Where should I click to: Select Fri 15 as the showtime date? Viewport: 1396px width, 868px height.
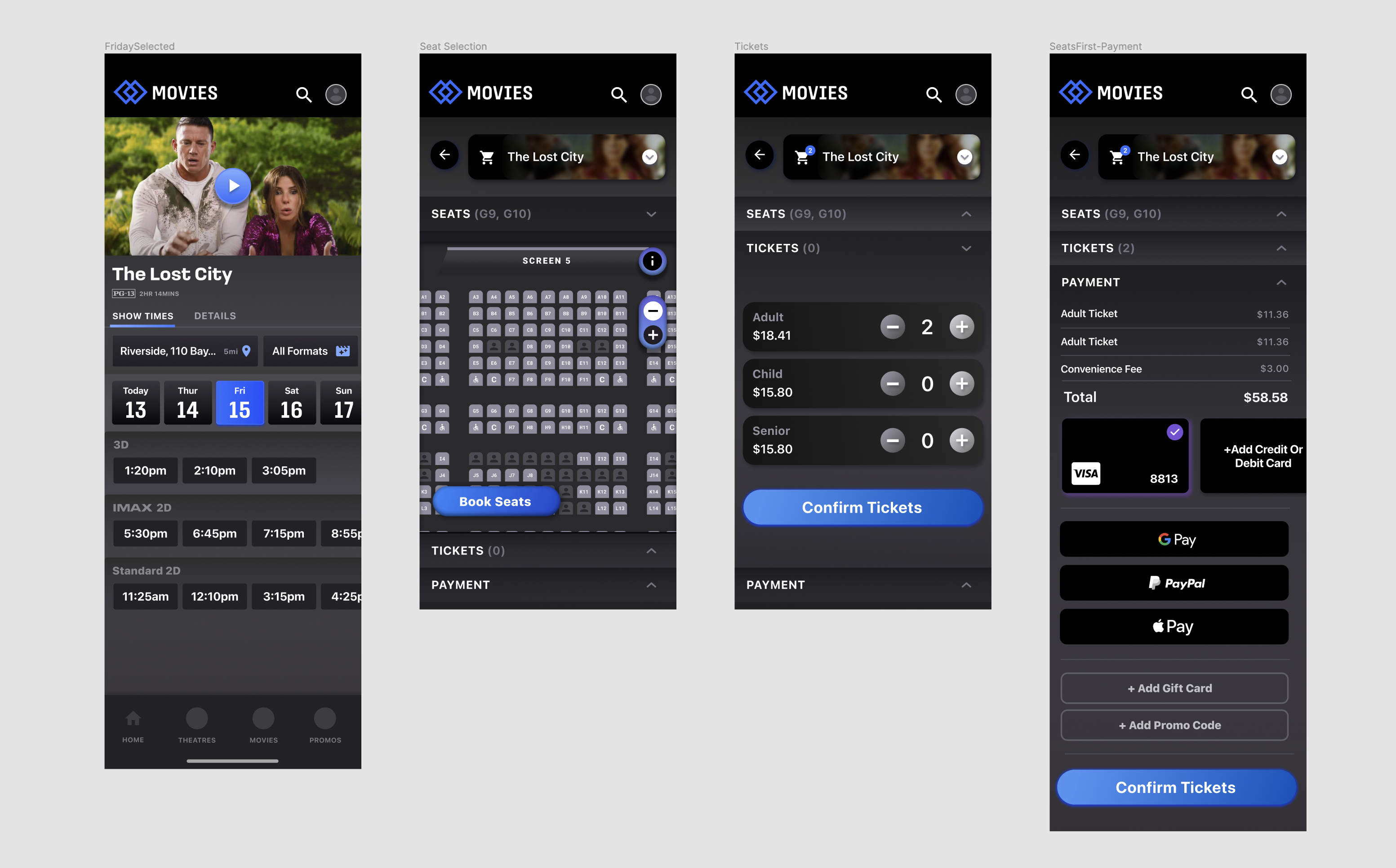[240, 403]
